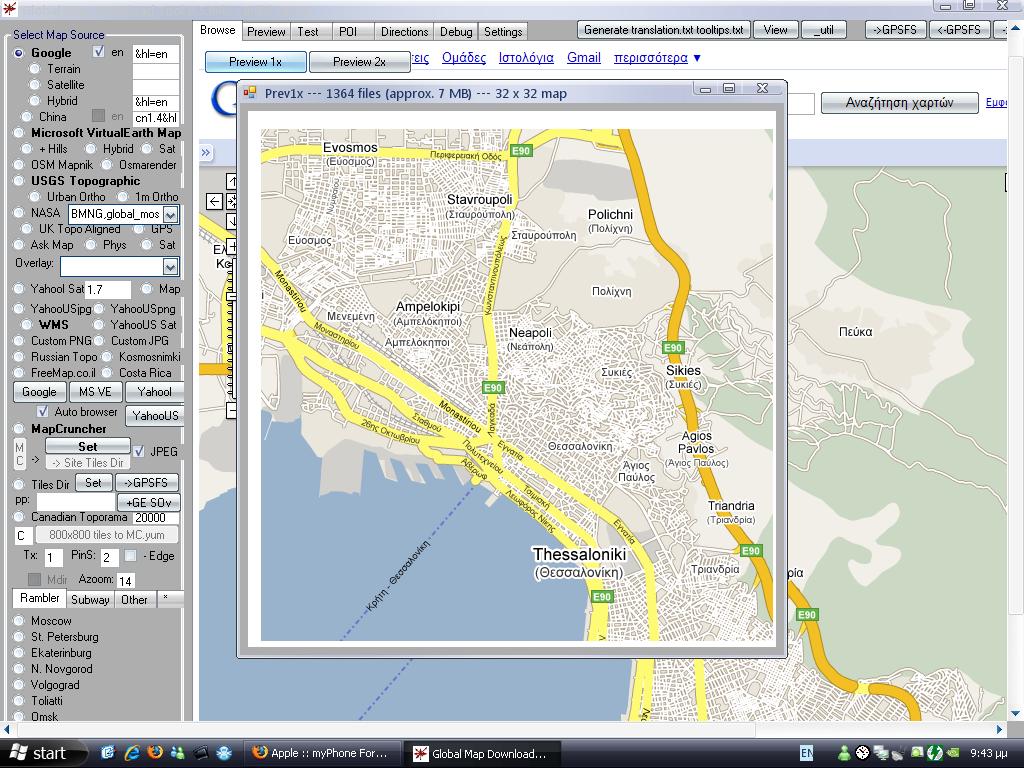
Task: Switch to the Subway city tab
Action: pyautogui.click(x=90, y=600)
